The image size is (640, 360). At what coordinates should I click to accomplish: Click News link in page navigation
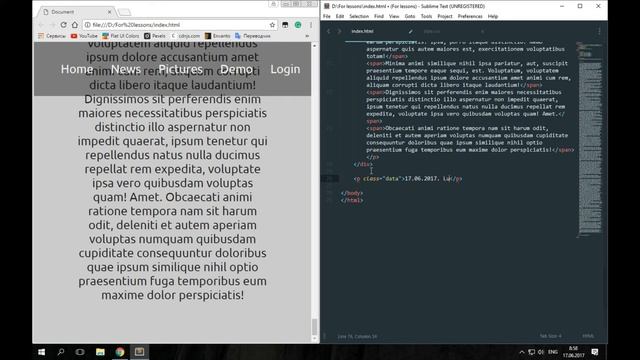pyautogui.click(x=126, y=69)
